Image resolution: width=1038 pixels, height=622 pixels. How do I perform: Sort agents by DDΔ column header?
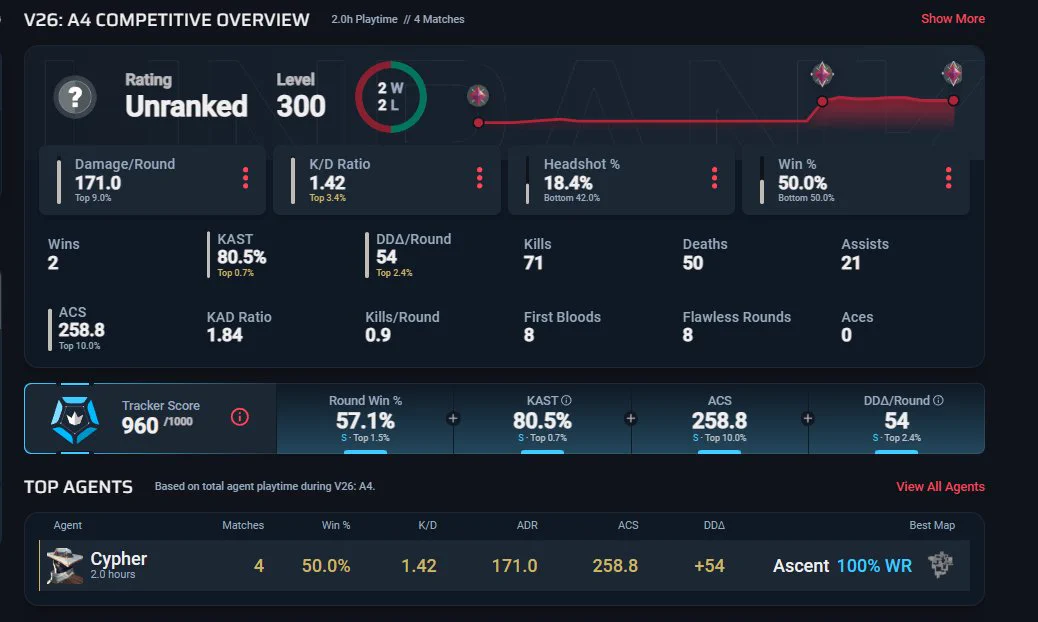tap(714, 525)
